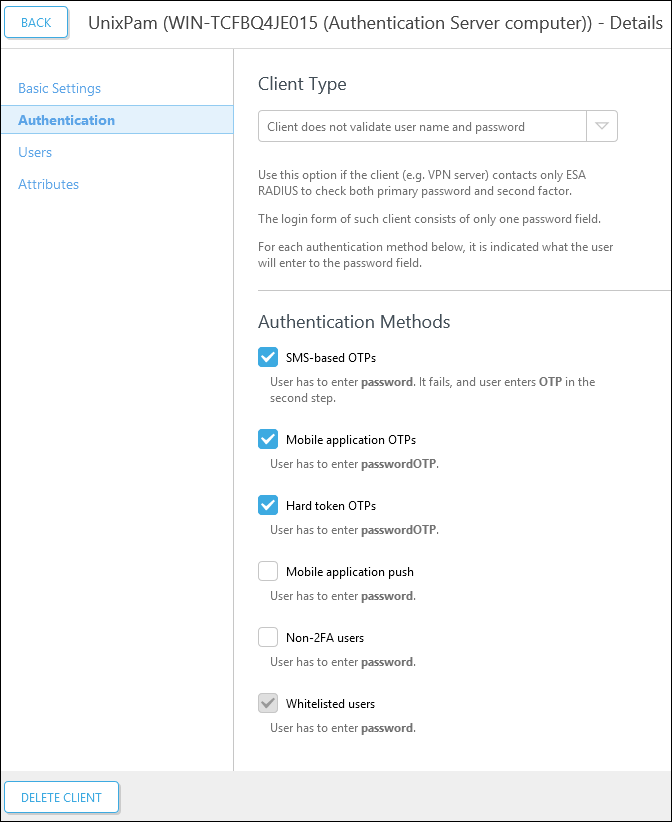This screenshot has height=822, width=672.
Task: Enable Mobile application push
Action: pos(267,570)
